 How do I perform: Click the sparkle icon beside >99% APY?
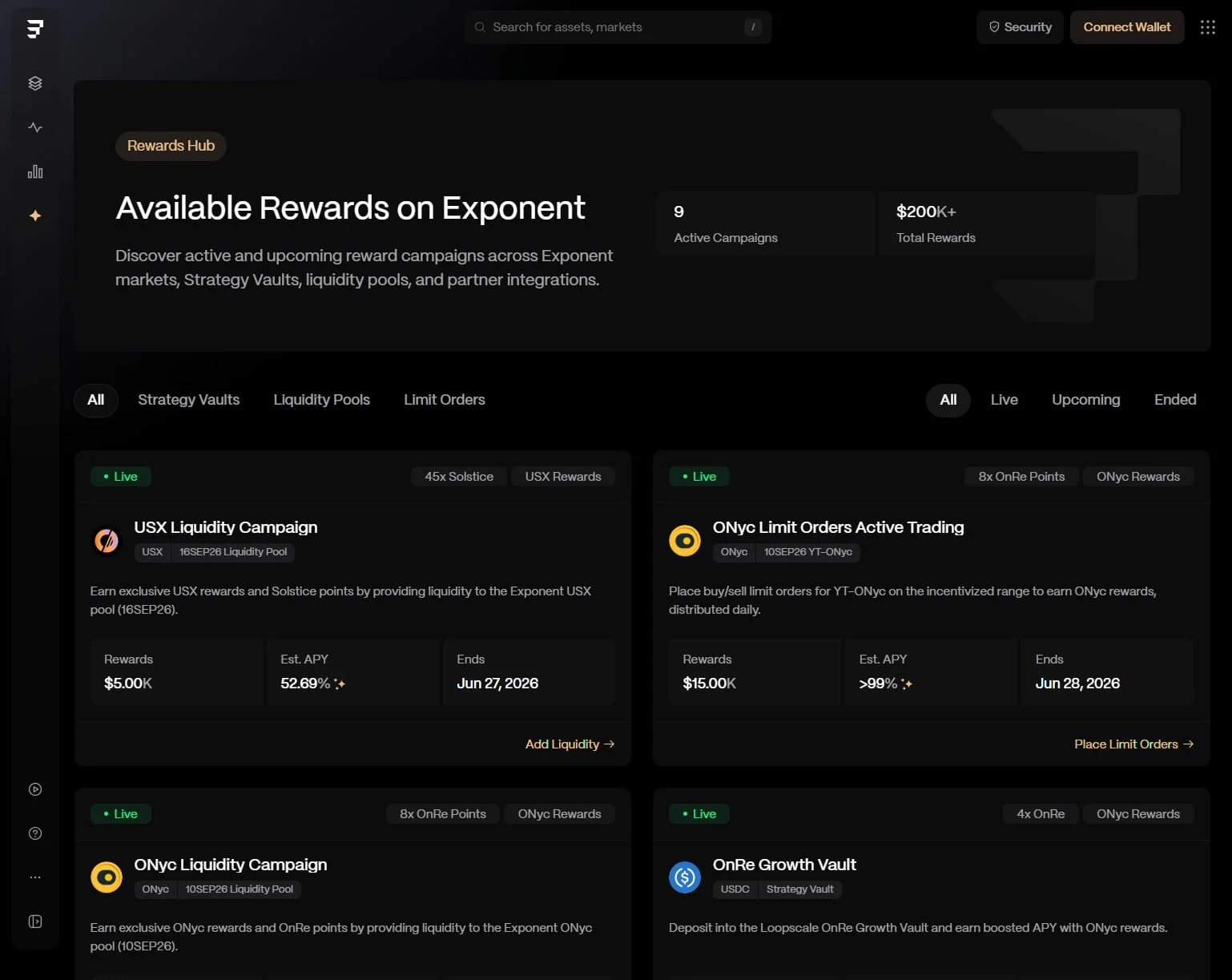click(907, 684)
